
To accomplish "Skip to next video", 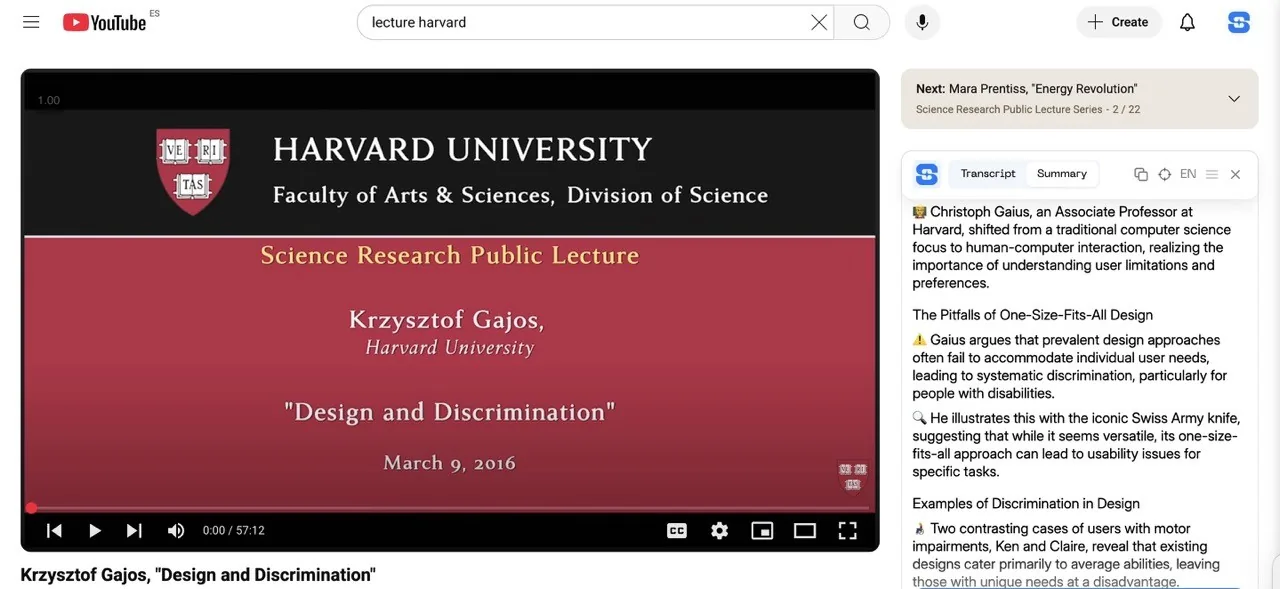I will click(134, 531).
